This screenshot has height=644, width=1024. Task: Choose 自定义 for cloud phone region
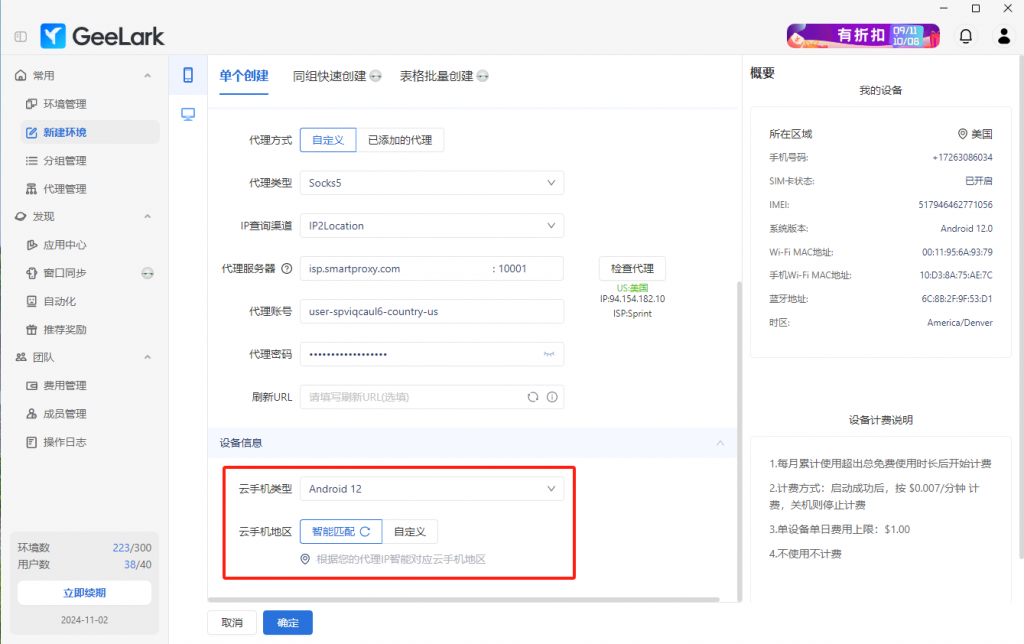pyautogui.click(x=410, y=531)
